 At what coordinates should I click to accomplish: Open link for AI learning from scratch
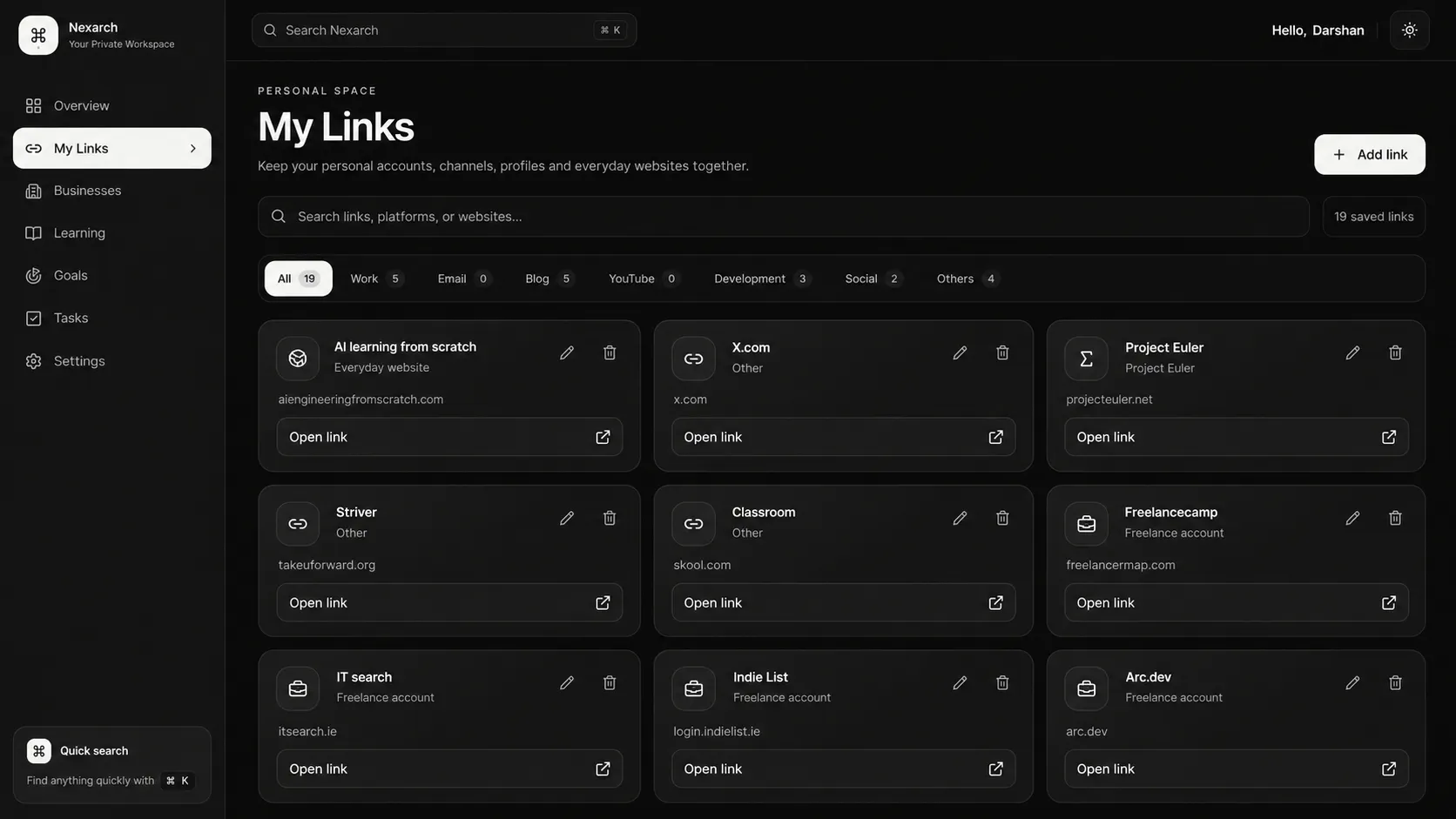pyautogui.click(x=449, y=437)
